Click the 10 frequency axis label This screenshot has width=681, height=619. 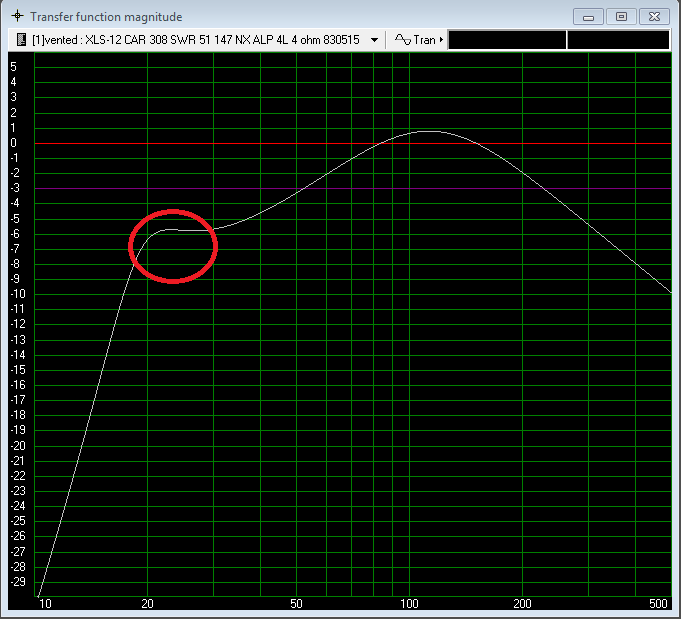45,603
